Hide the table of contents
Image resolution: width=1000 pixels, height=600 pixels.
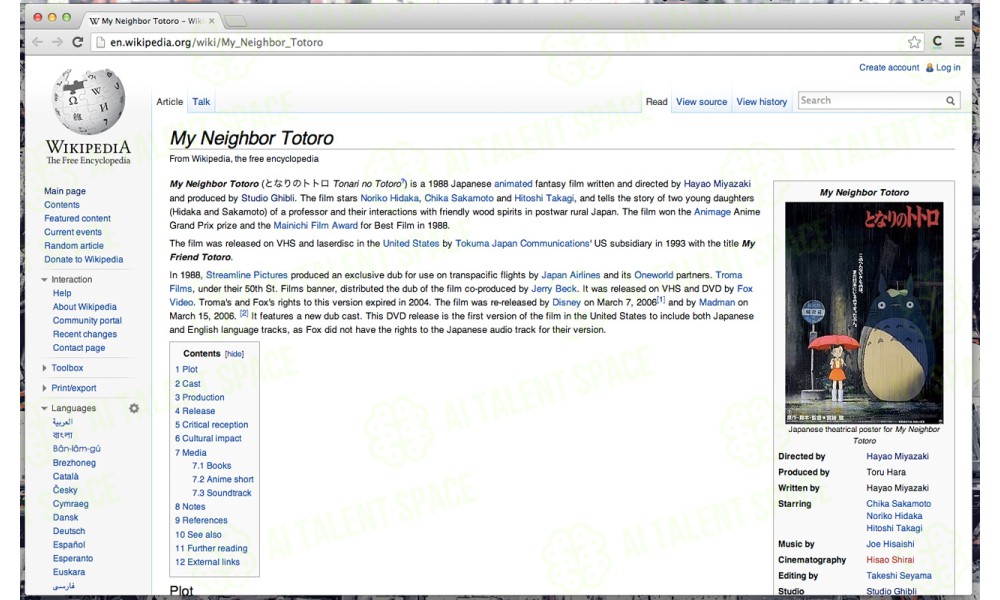point(234,354)
